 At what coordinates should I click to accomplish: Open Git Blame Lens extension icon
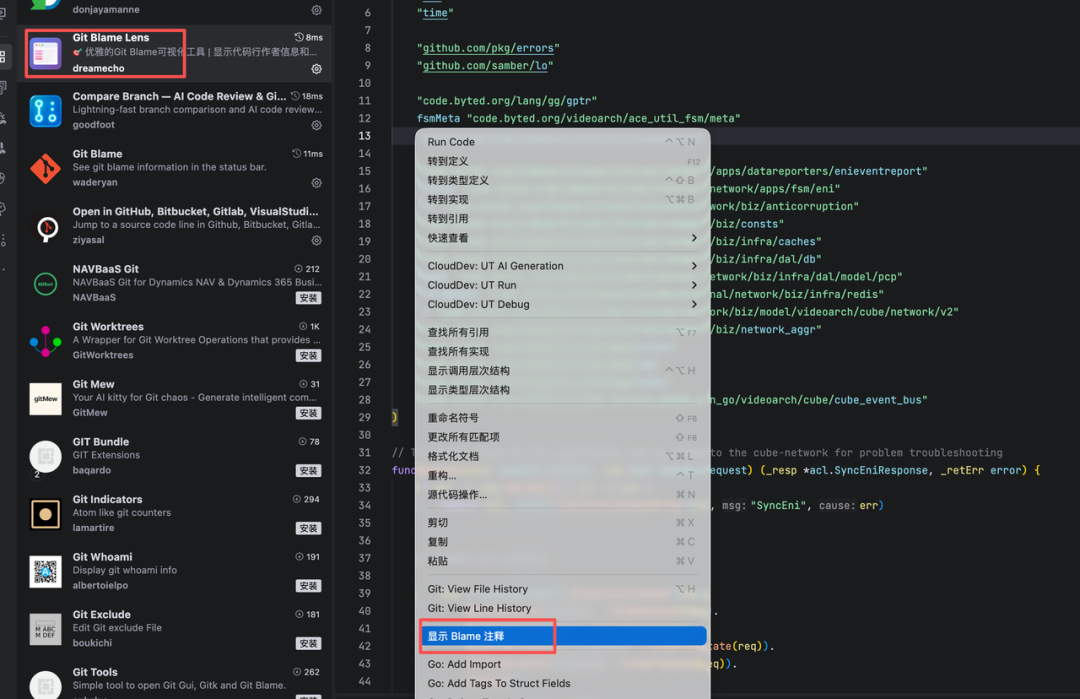coord(45,53)
